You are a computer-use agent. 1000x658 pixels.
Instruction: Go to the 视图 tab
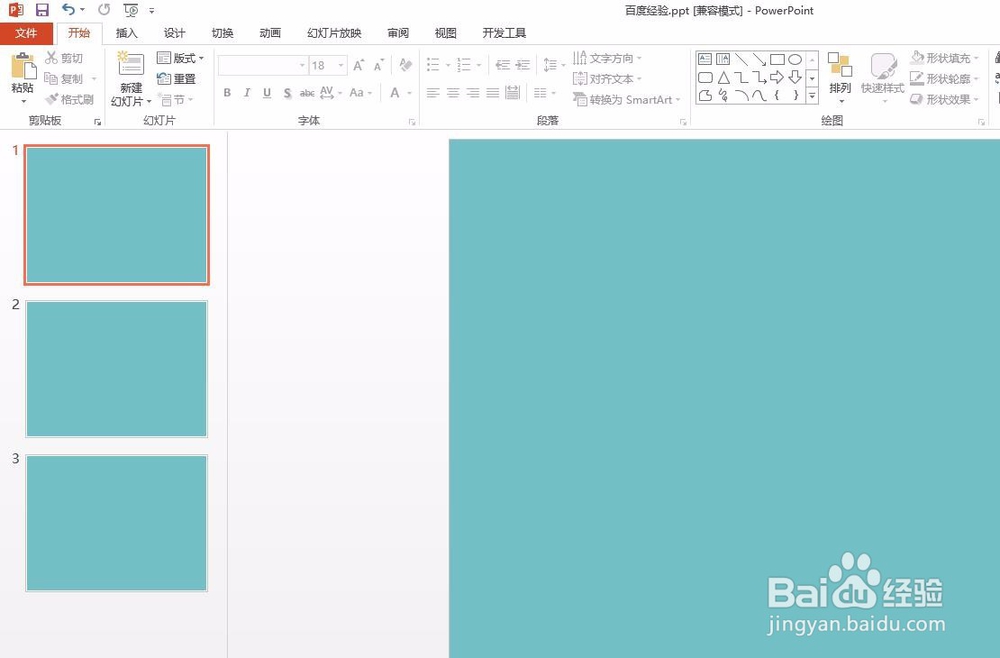coord(445,33)
